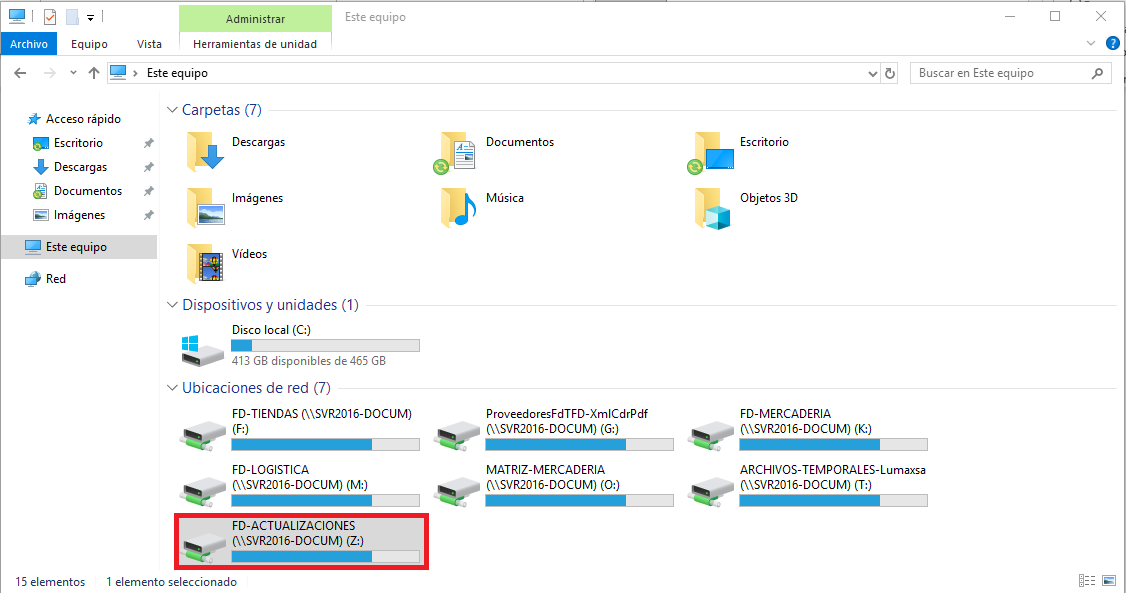
Task: Select the Música folder icon
Action: click(459, 207)
